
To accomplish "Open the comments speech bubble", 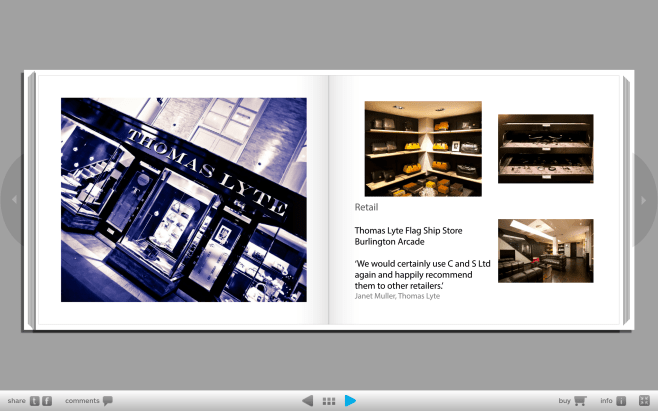I will click(108, 401).
